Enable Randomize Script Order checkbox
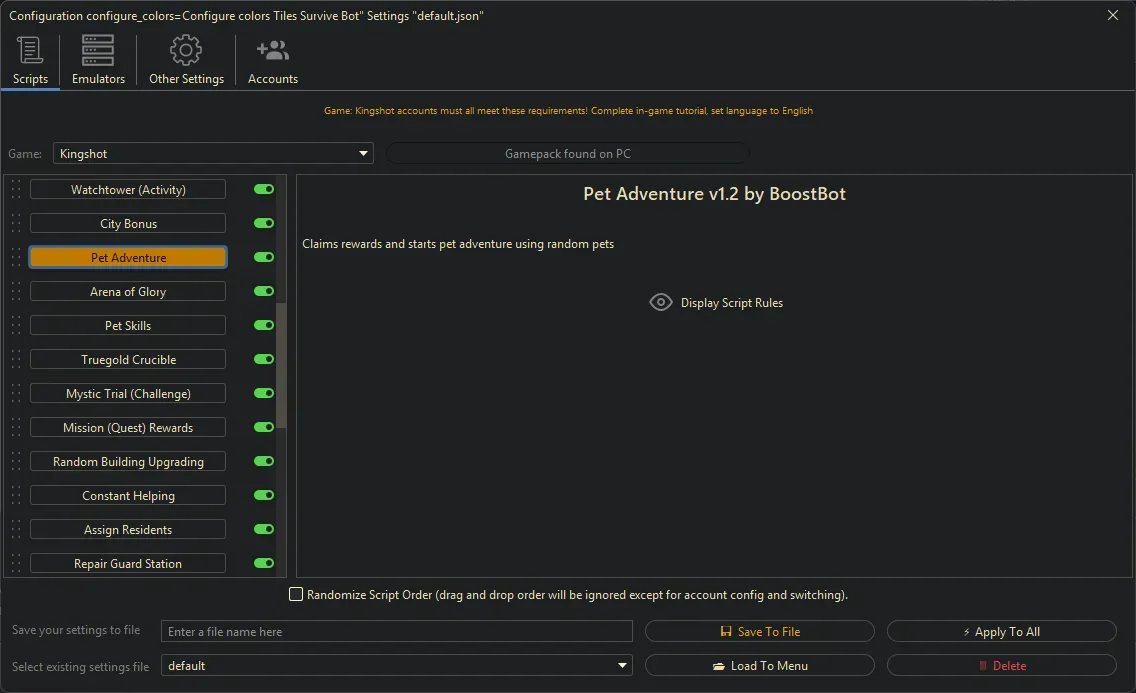This screenshot has height=693, width=1136. coord(296,595)
